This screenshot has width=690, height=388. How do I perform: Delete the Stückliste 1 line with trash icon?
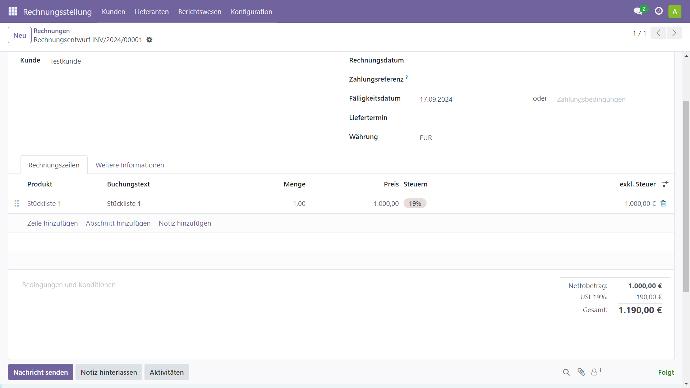tap(664, 203)
